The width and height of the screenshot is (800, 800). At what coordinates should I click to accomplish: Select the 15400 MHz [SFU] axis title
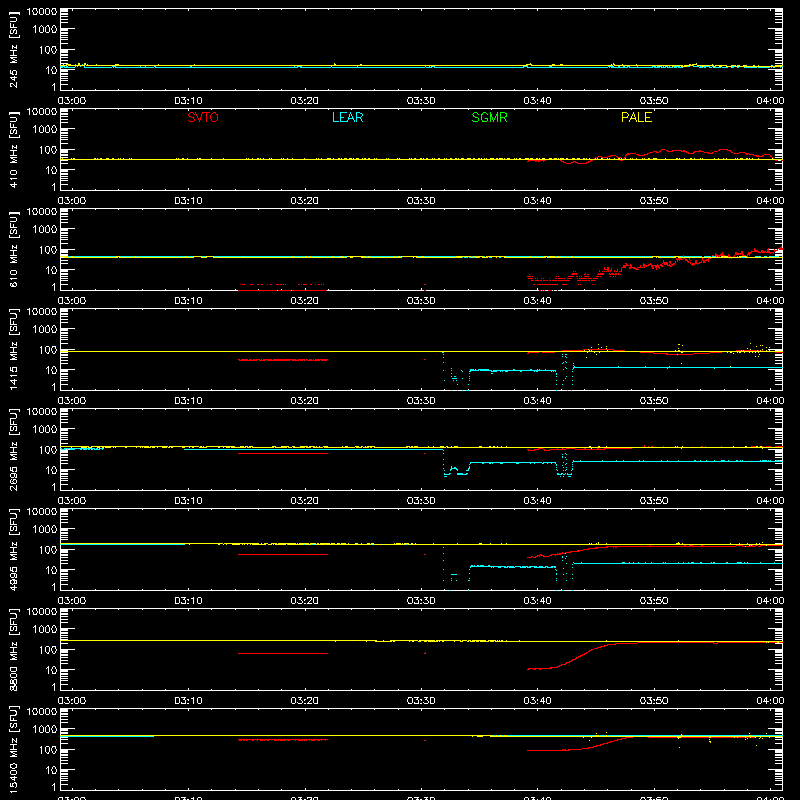click(13, 749)
